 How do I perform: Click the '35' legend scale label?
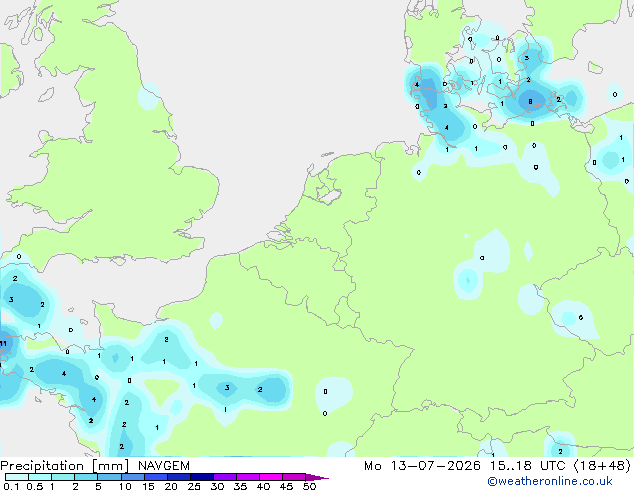point(240,486)
